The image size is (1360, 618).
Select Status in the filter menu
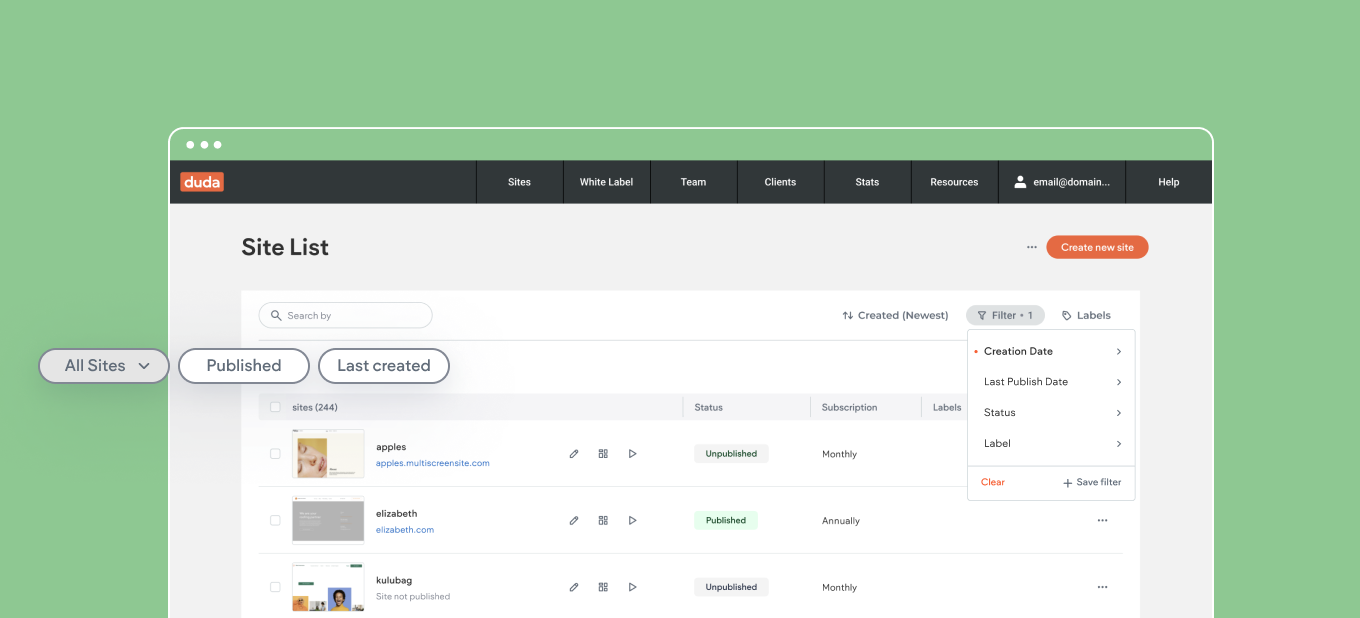(x=1051, y=412)
